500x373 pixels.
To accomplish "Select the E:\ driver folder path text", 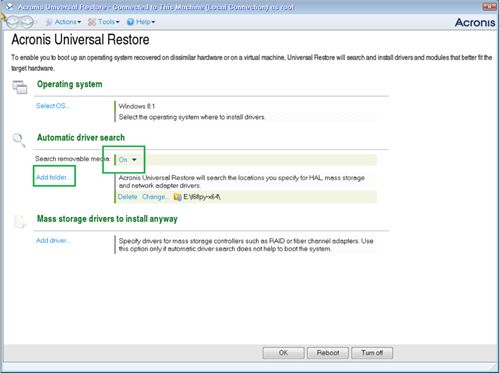I will (202, 197).
